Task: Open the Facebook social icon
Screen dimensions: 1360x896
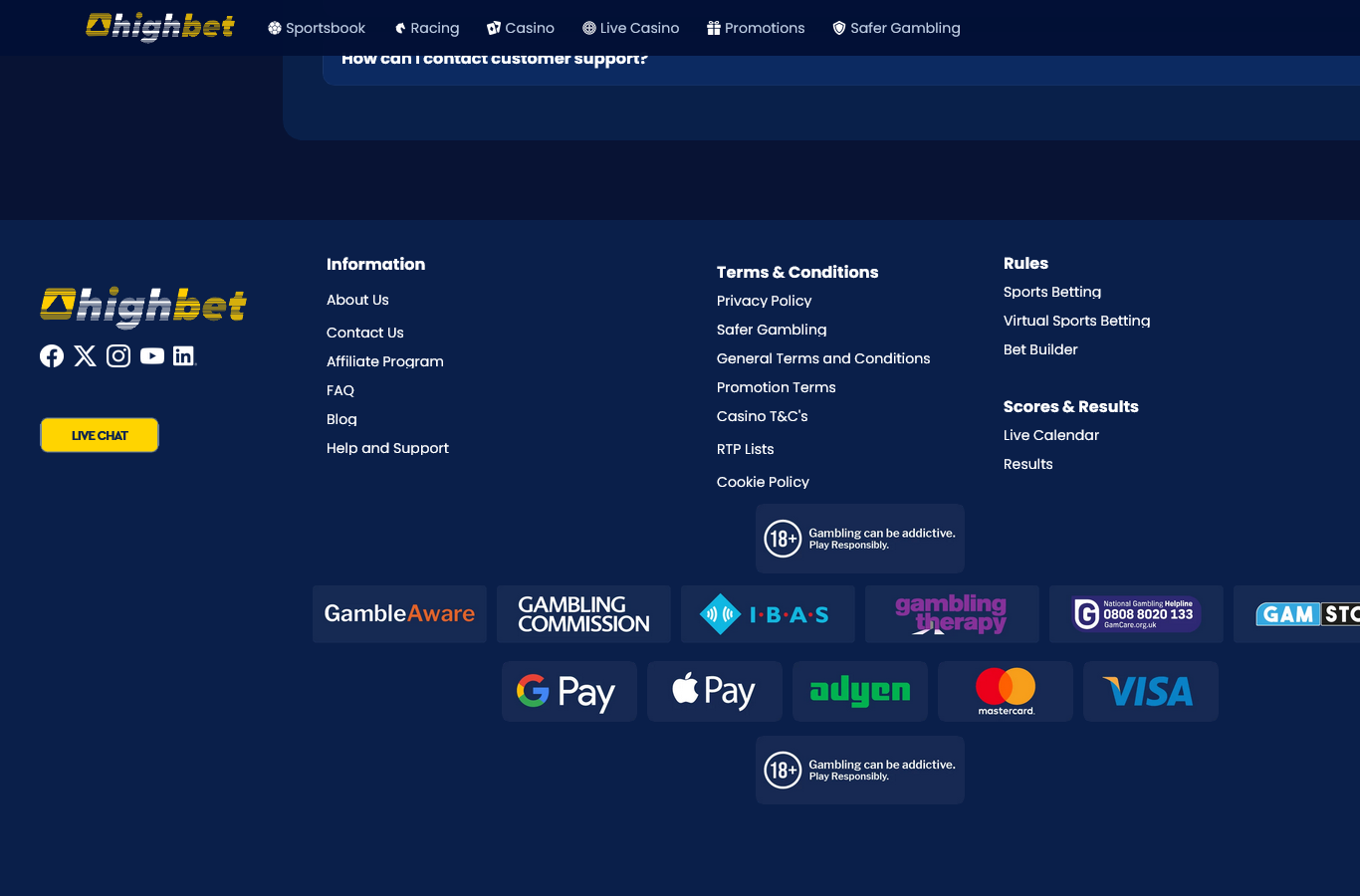Action: 52,356
